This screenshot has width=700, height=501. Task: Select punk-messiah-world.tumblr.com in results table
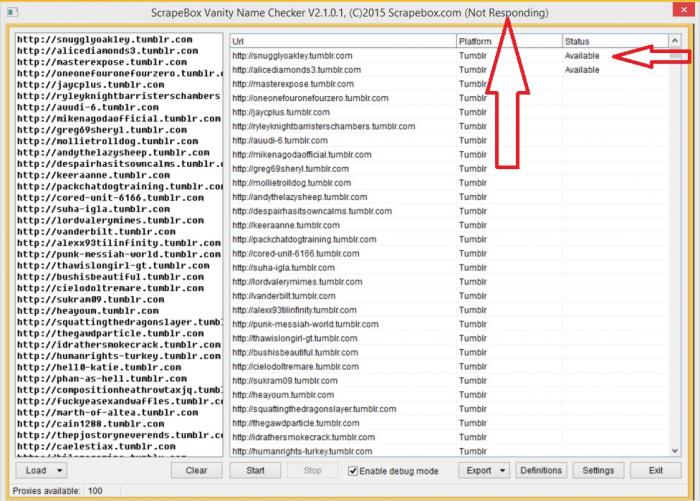(305, 325)
